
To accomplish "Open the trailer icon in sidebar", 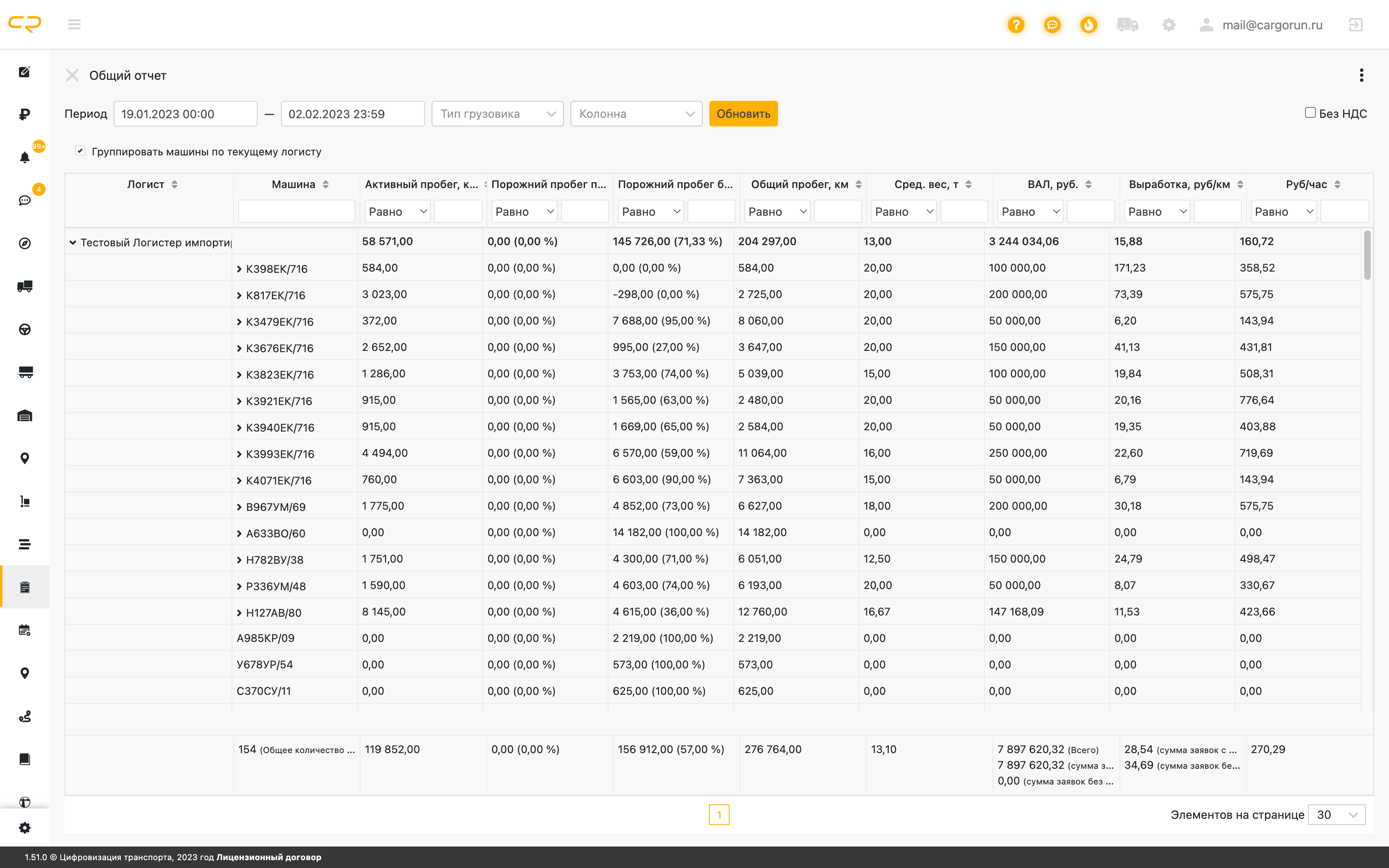I will [25, 372].
